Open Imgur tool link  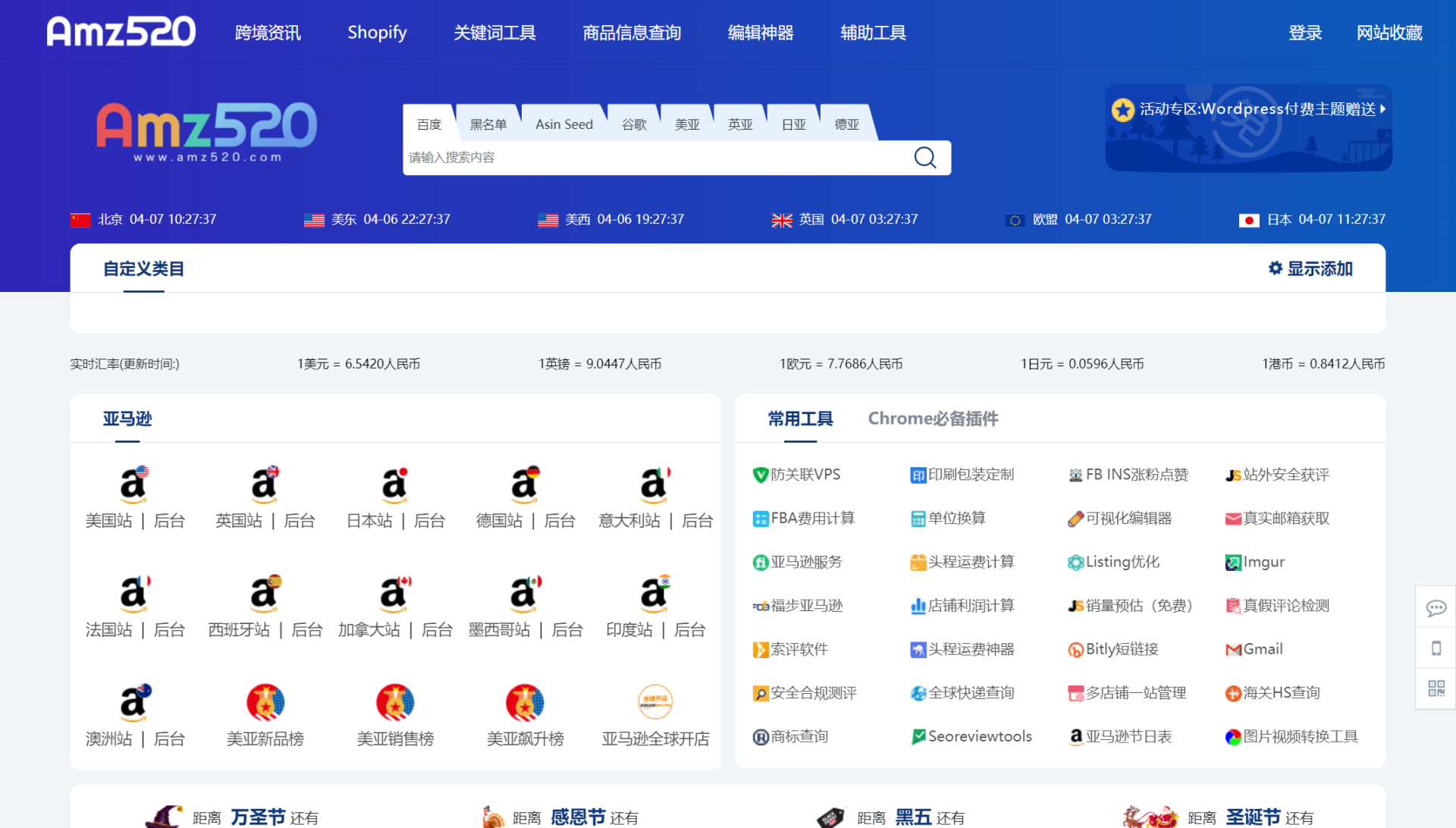pos(1255,562)
